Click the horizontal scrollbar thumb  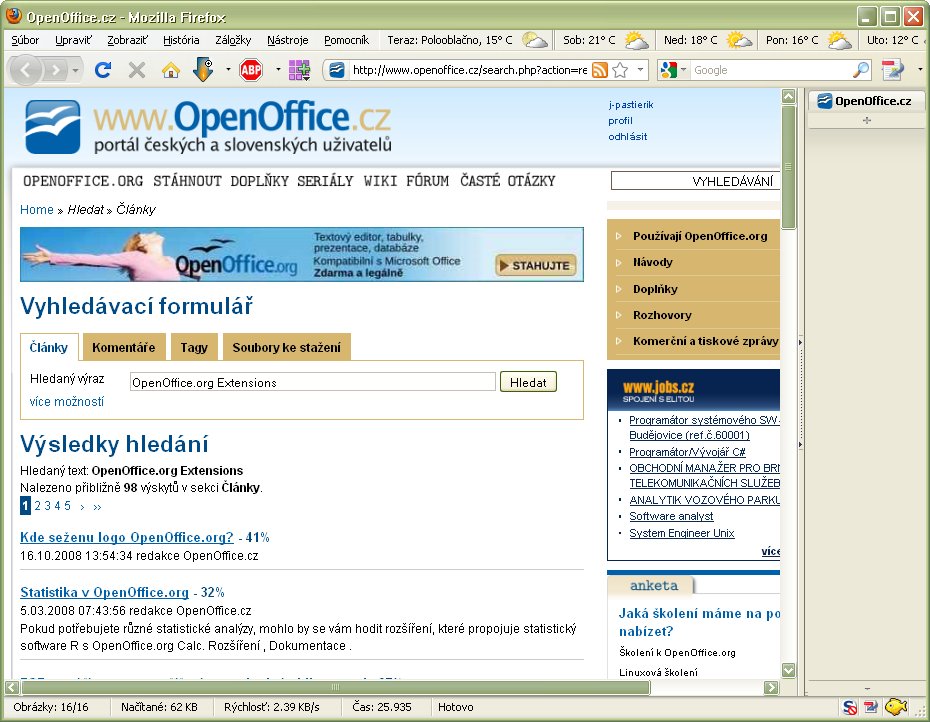point(336,687)
